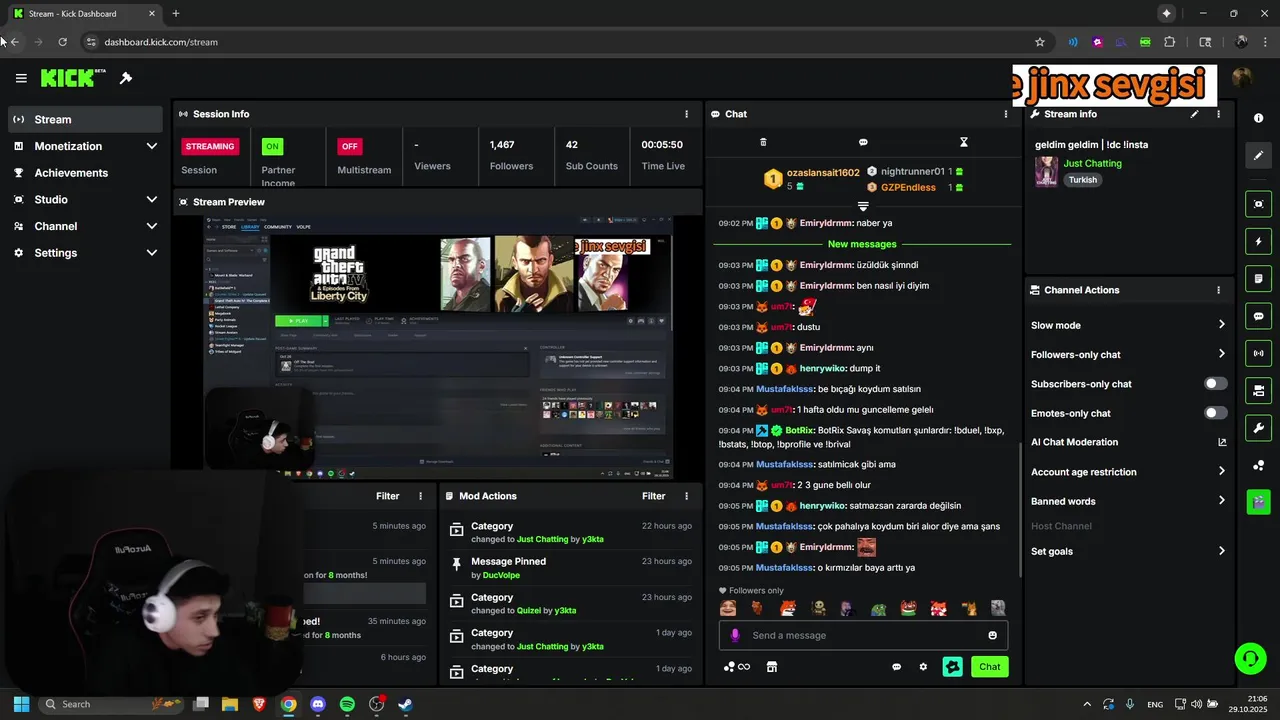Image resolution: width=1280 pixels, height=720 pixels.
Task: Open Followers-only chat options
Action: click(1128, 354)
